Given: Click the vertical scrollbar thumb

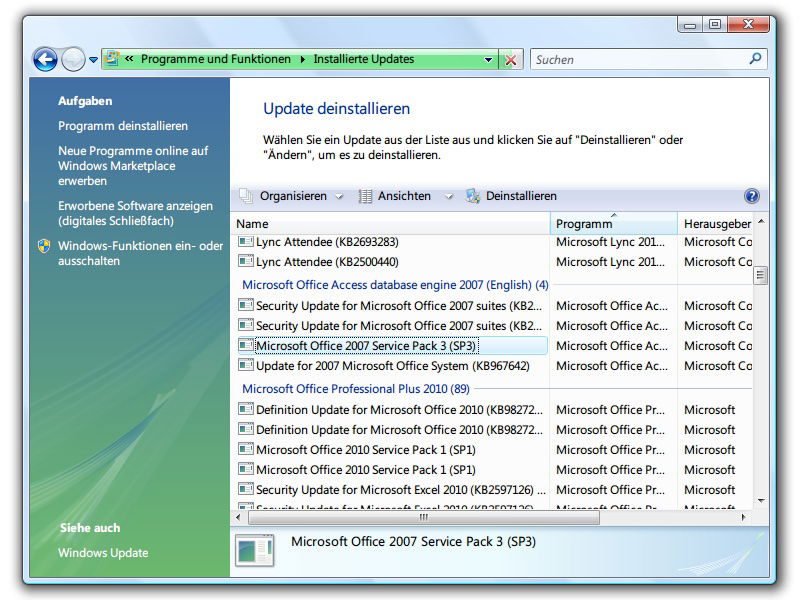Looking at the screenshot, I should [x=760, y=276].
